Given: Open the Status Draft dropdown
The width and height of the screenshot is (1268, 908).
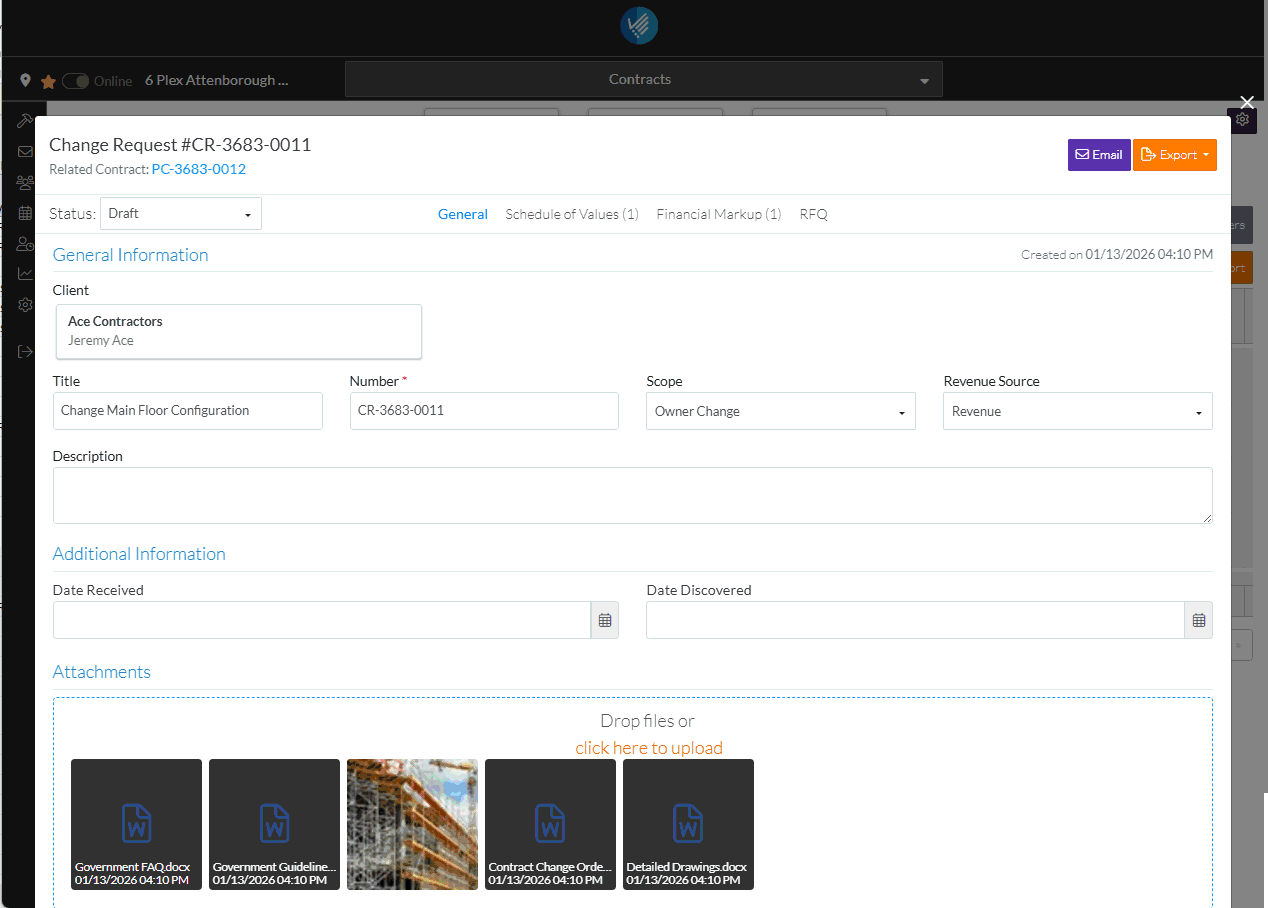Looking at the screenshot, I should [181, 214].
